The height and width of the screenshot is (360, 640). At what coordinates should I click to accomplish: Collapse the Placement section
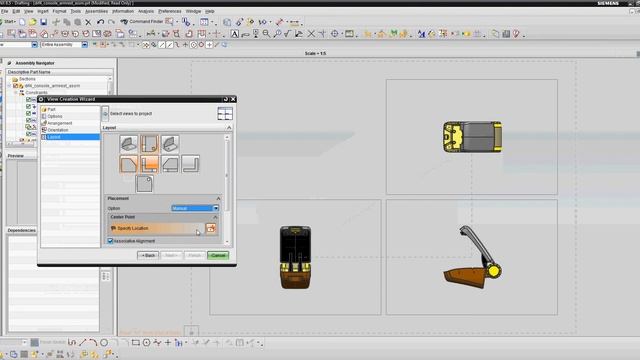tap(218, 198)
